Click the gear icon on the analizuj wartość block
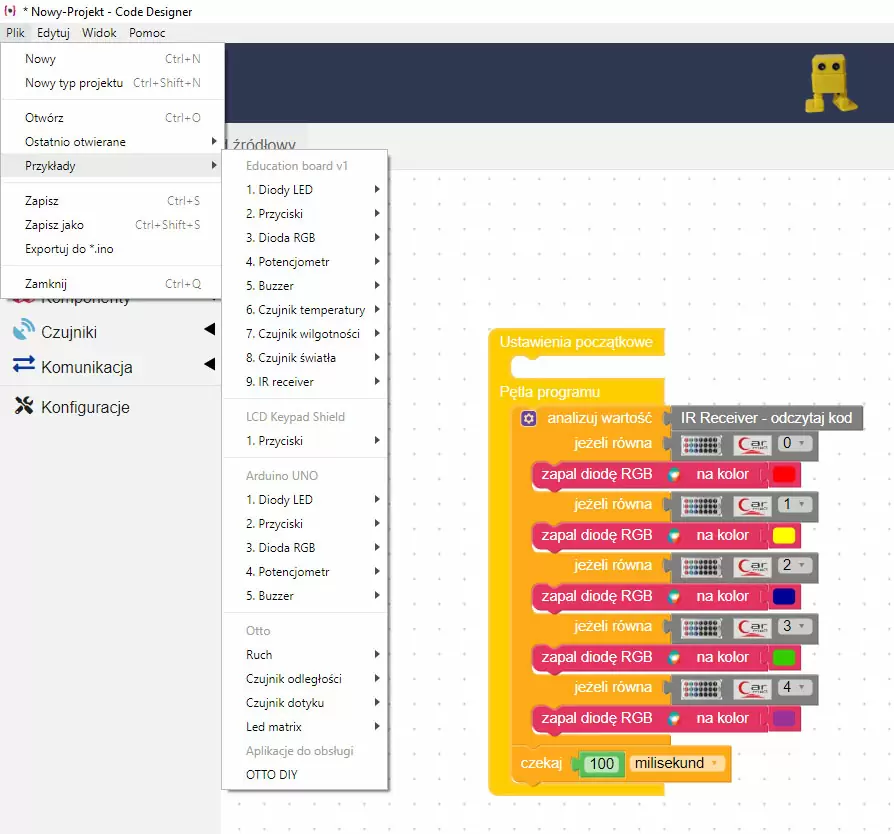894x834 pixels. coord(530,419)
